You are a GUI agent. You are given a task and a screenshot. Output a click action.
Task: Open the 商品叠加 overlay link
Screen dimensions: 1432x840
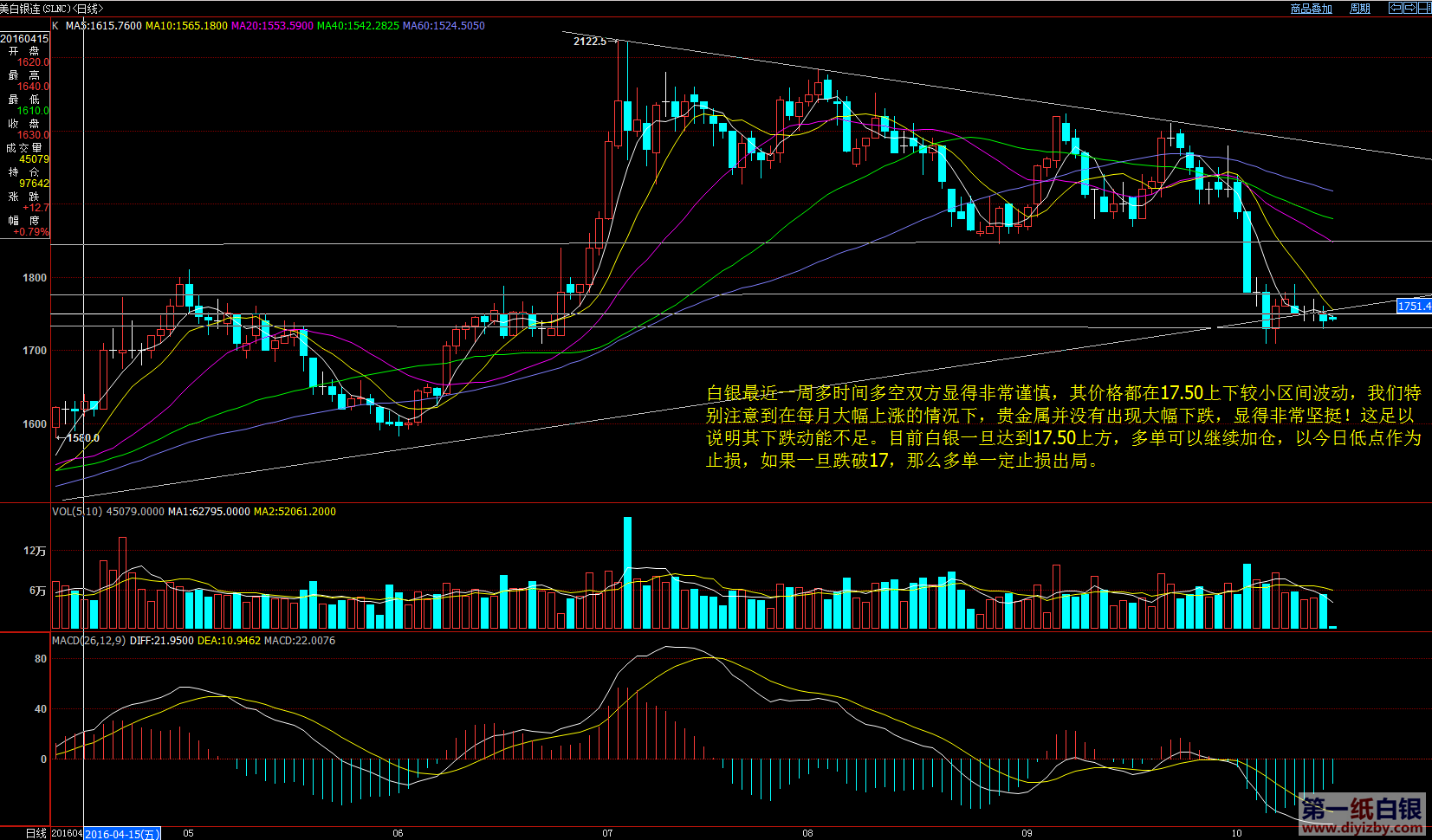click(1311, 9)
